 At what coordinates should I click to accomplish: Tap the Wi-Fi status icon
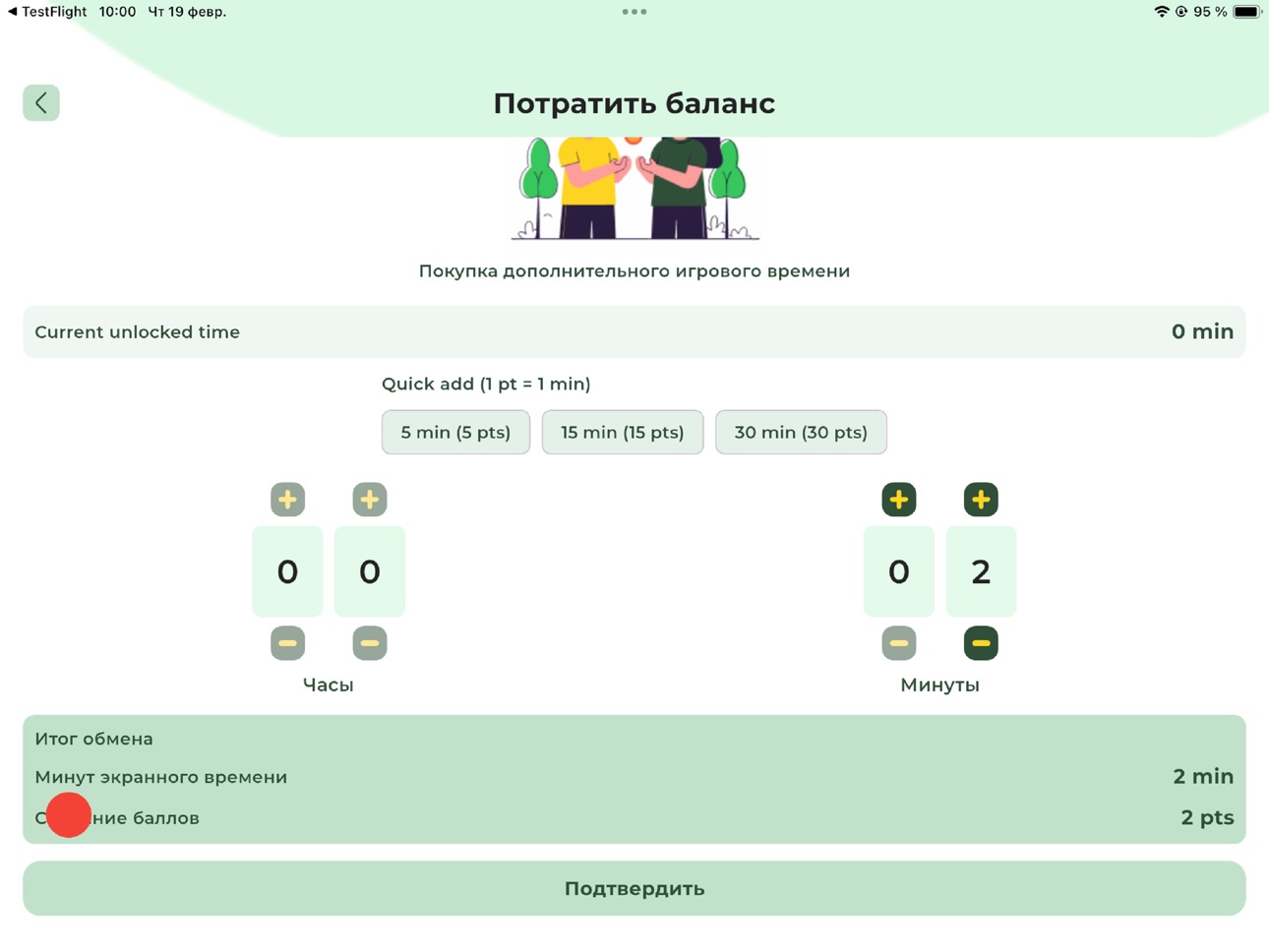(x=1161, y=12)
